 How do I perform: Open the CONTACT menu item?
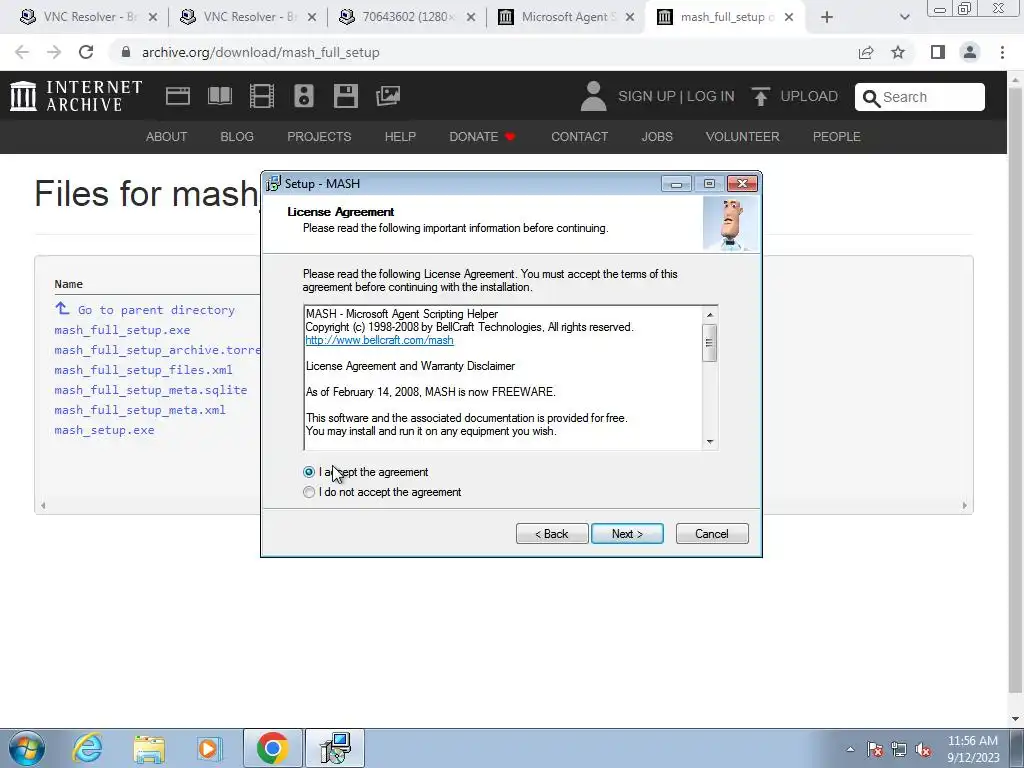[579, 136]
